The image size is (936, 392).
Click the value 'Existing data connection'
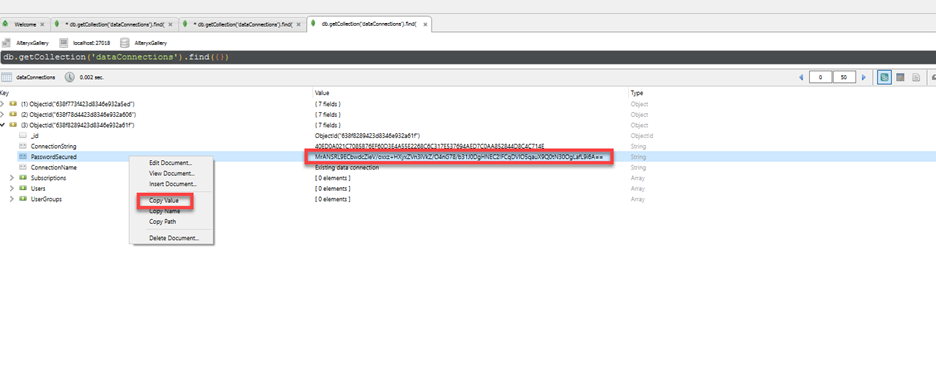coord(347,168)
